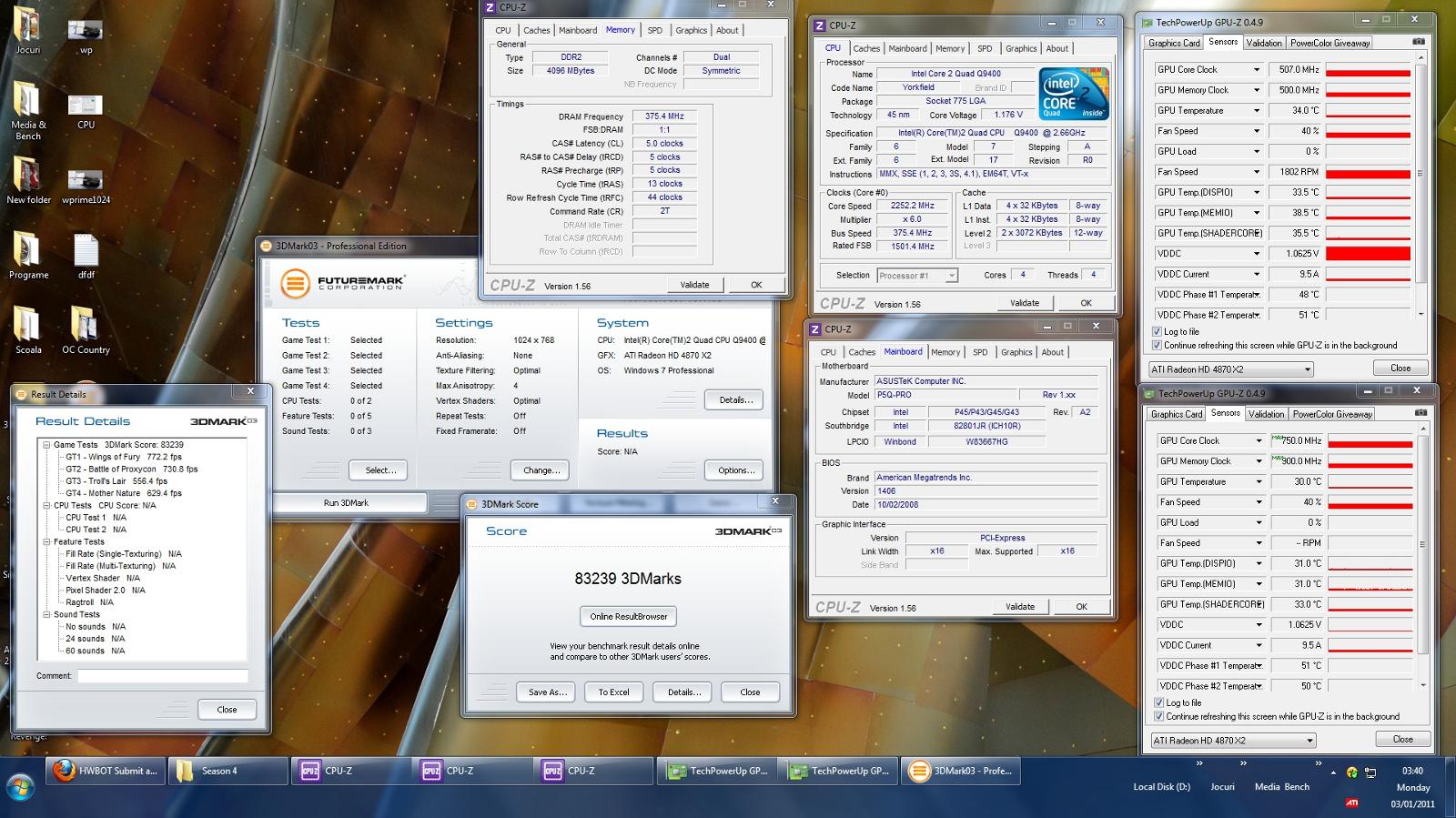Click taskbar clock showing 03:40

(x=1412, y=771)
